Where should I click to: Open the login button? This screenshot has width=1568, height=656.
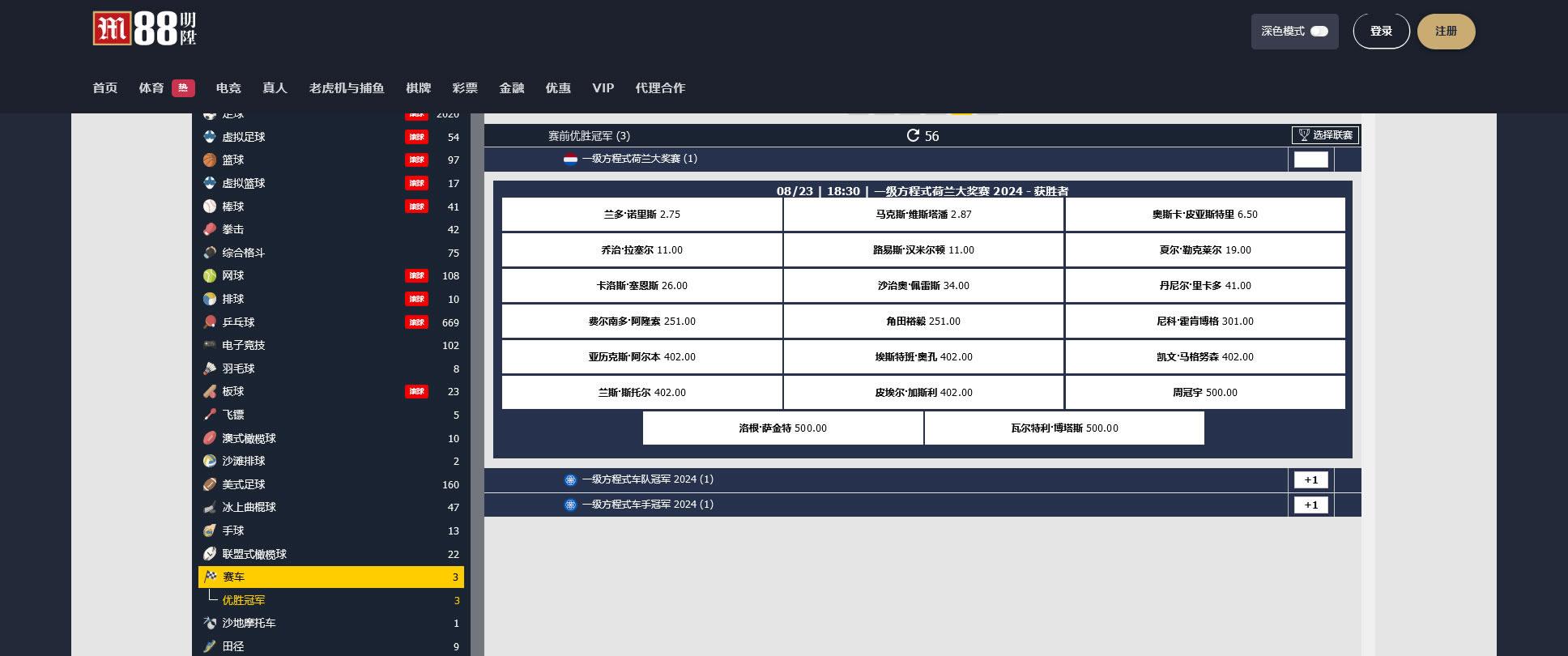(x=1381, y=32)
